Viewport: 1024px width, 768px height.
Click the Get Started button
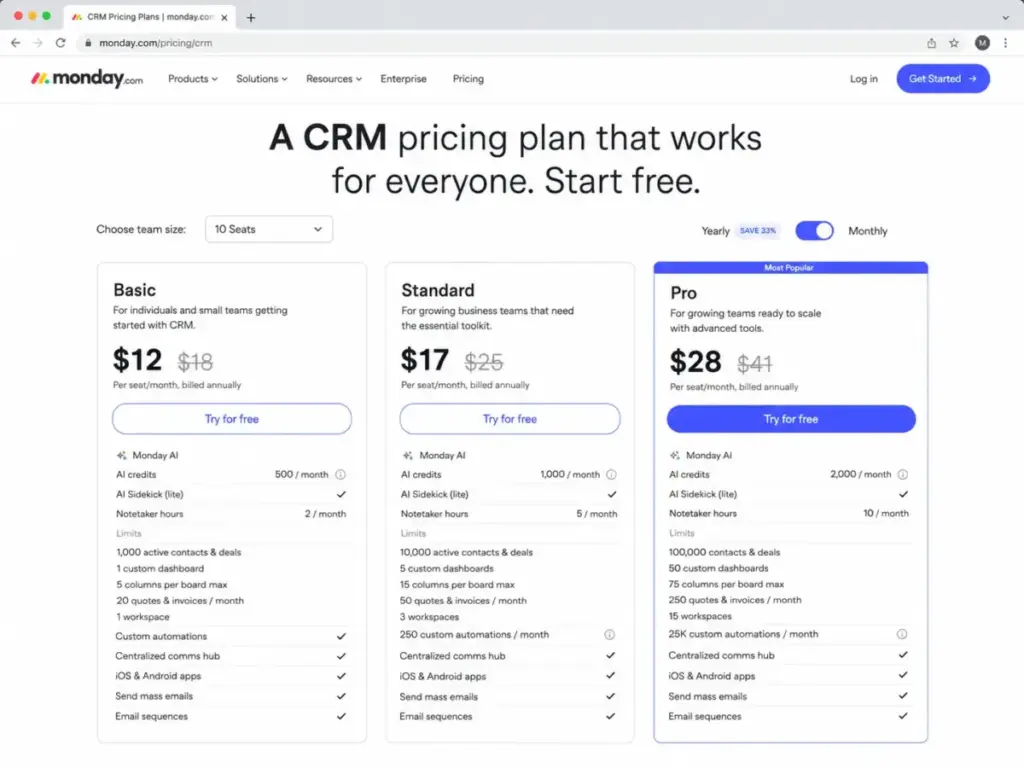[x=942, y=79]
